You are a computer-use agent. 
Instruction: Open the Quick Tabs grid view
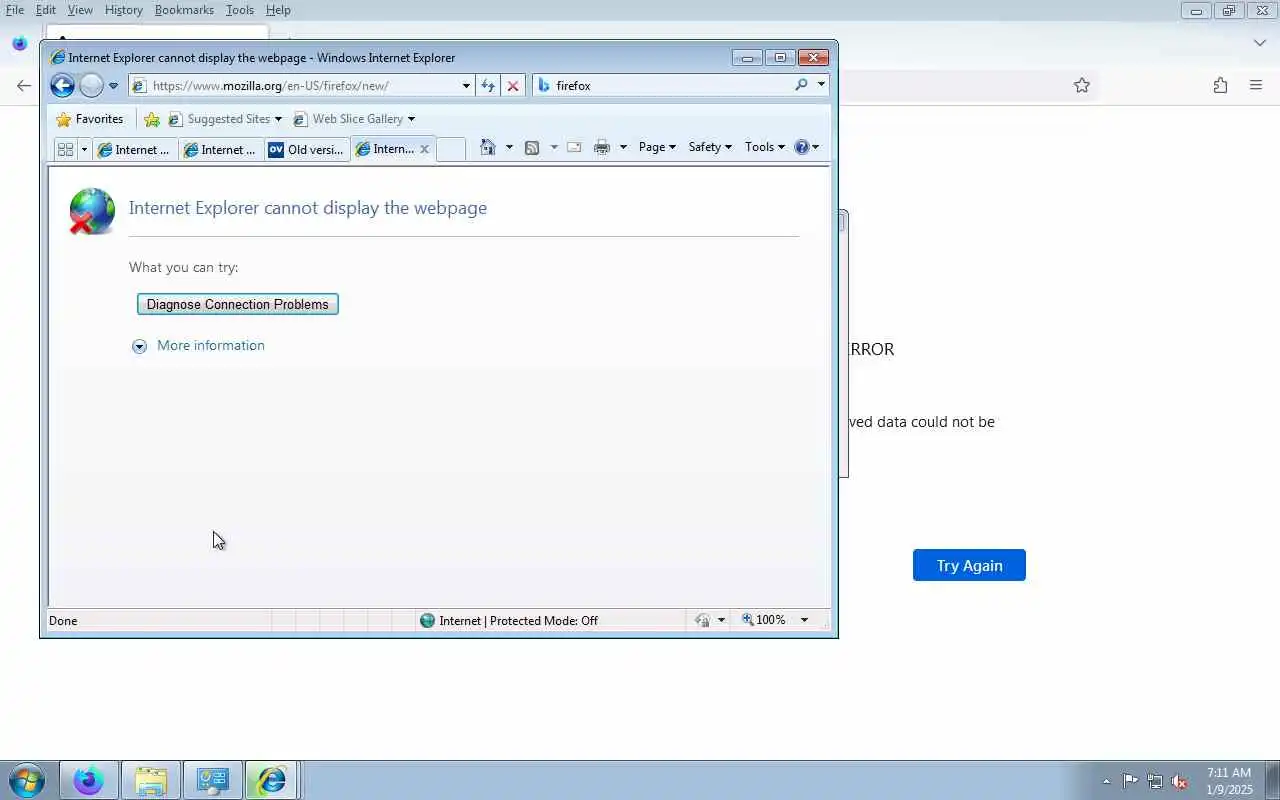[65, 149]
